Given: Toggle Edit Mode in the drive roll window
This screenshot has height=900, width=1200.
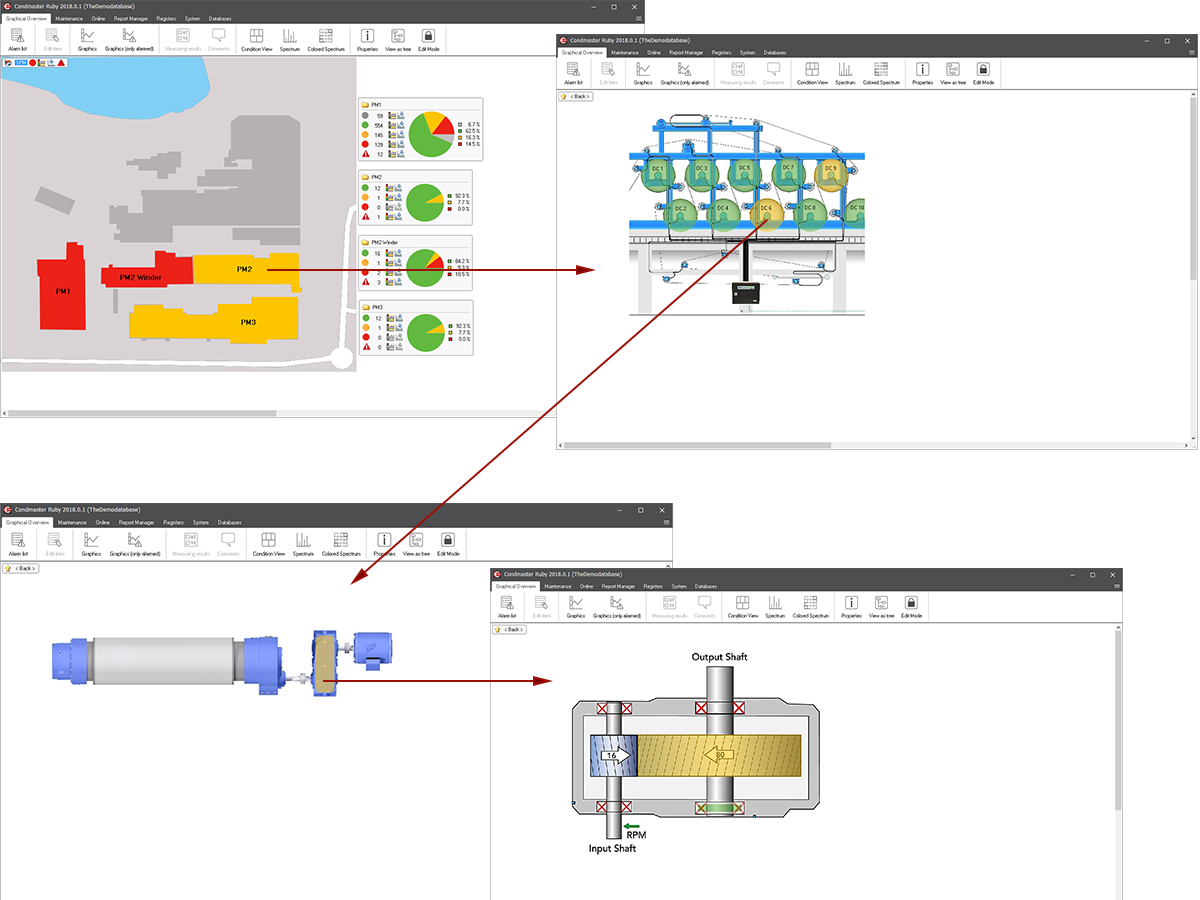Looking at the screenshot, I should (447, 545).
